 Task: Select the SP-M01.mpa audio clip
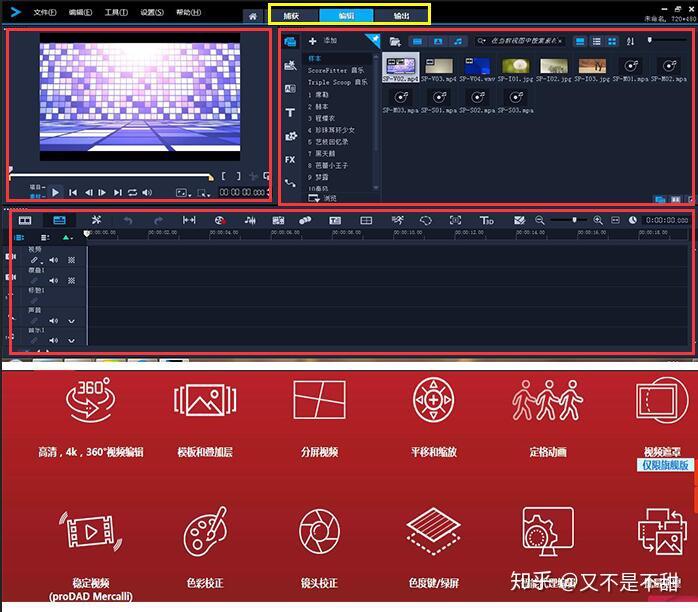630,69
